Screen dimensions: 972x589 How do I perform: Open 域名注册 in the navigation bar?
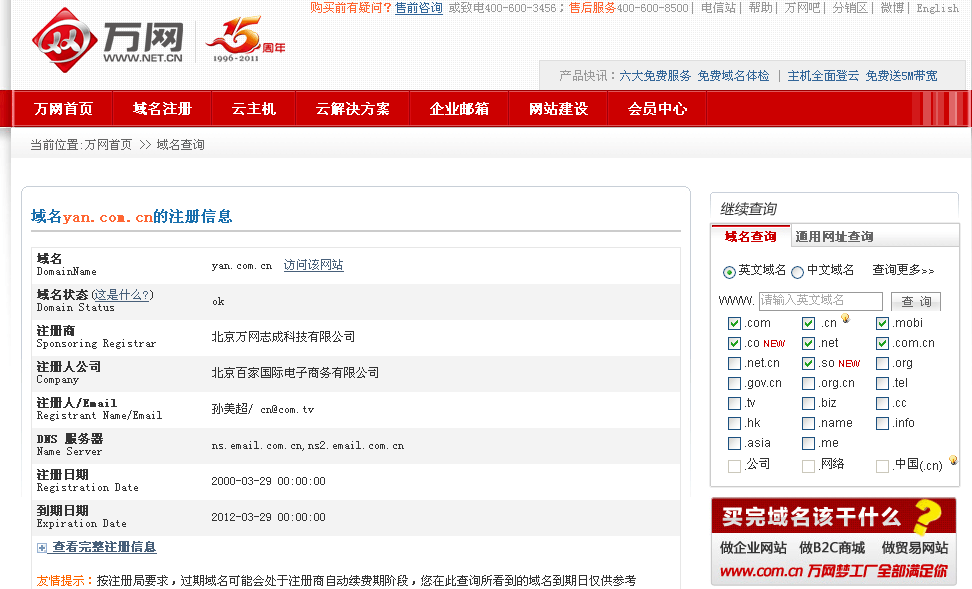[162, 109]
